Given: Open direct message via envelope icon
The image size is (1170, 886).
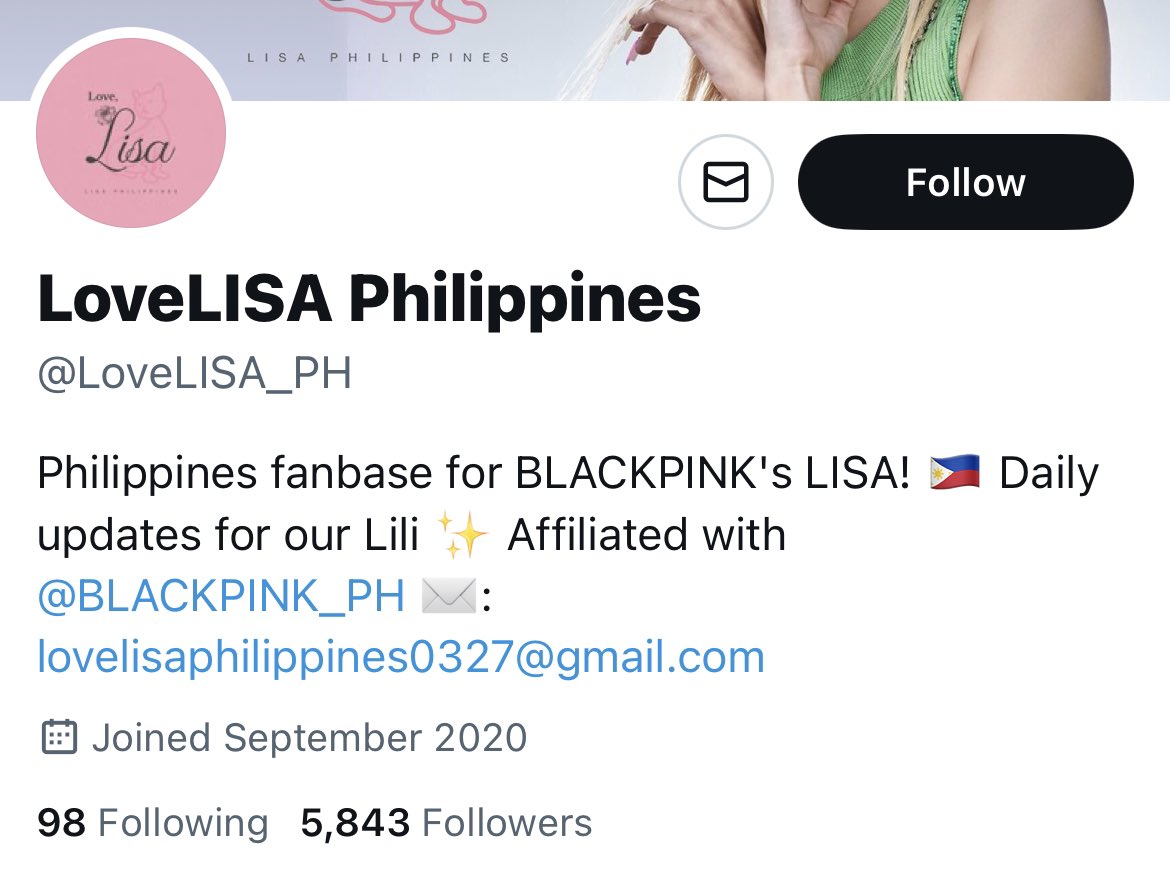Looking at the screenshot, I should click(725, 181).
